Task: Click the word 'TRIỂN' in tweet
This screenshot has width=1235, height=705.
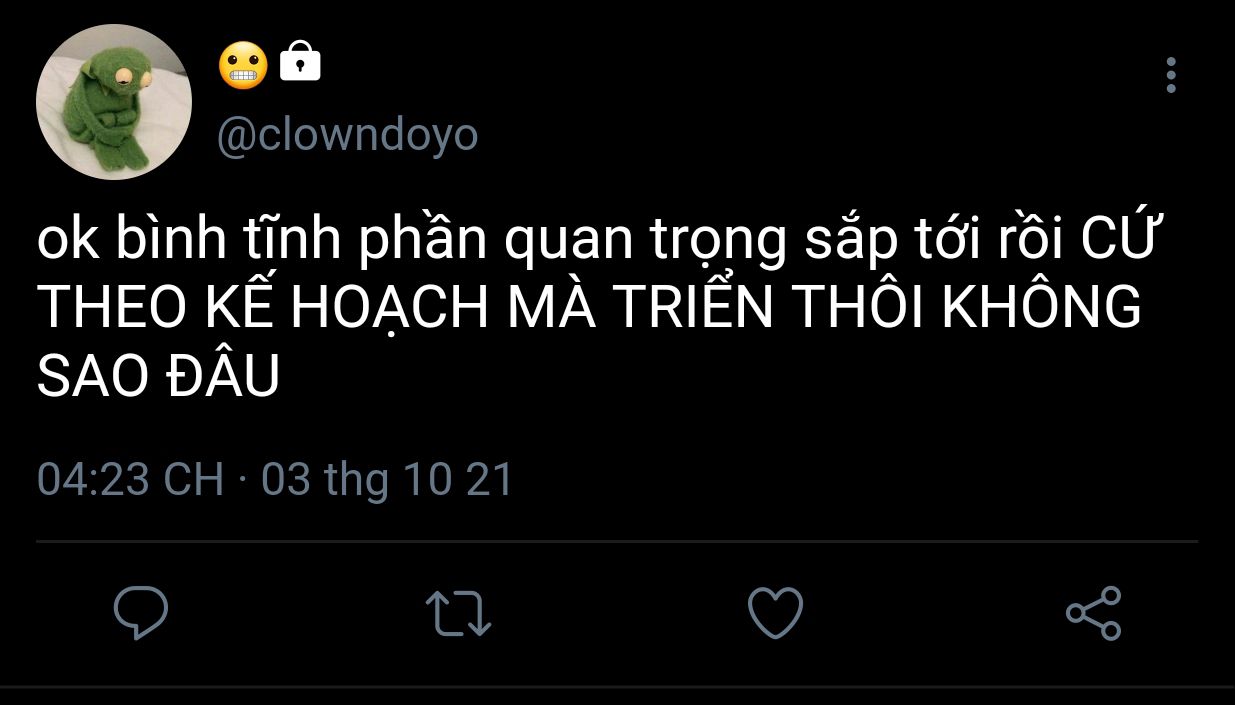Action: point(693,310)
